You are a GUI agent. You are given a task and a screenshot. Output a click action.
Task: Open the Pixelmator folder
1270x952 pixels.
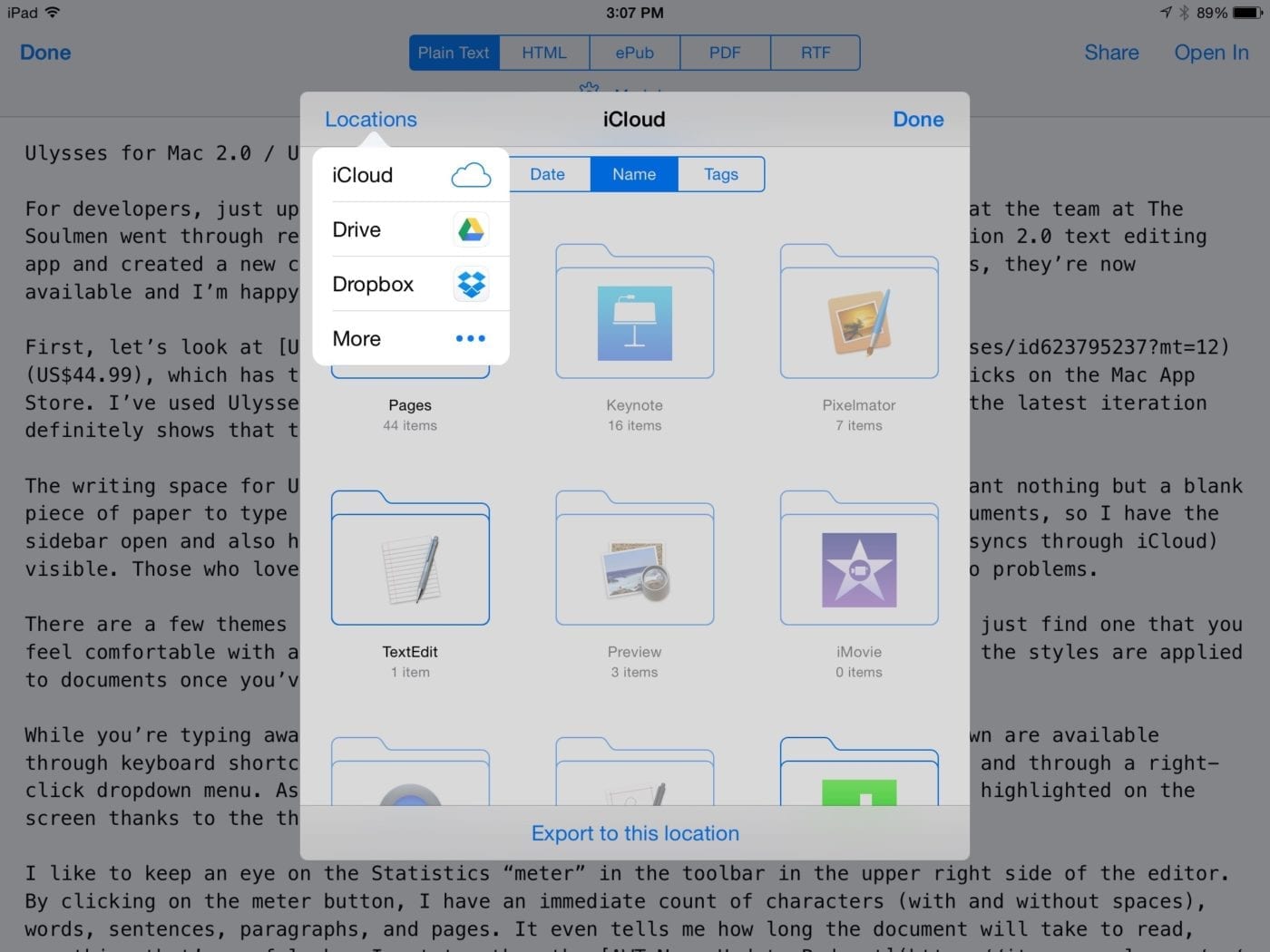pyautogui.click(x=858, y=313)
